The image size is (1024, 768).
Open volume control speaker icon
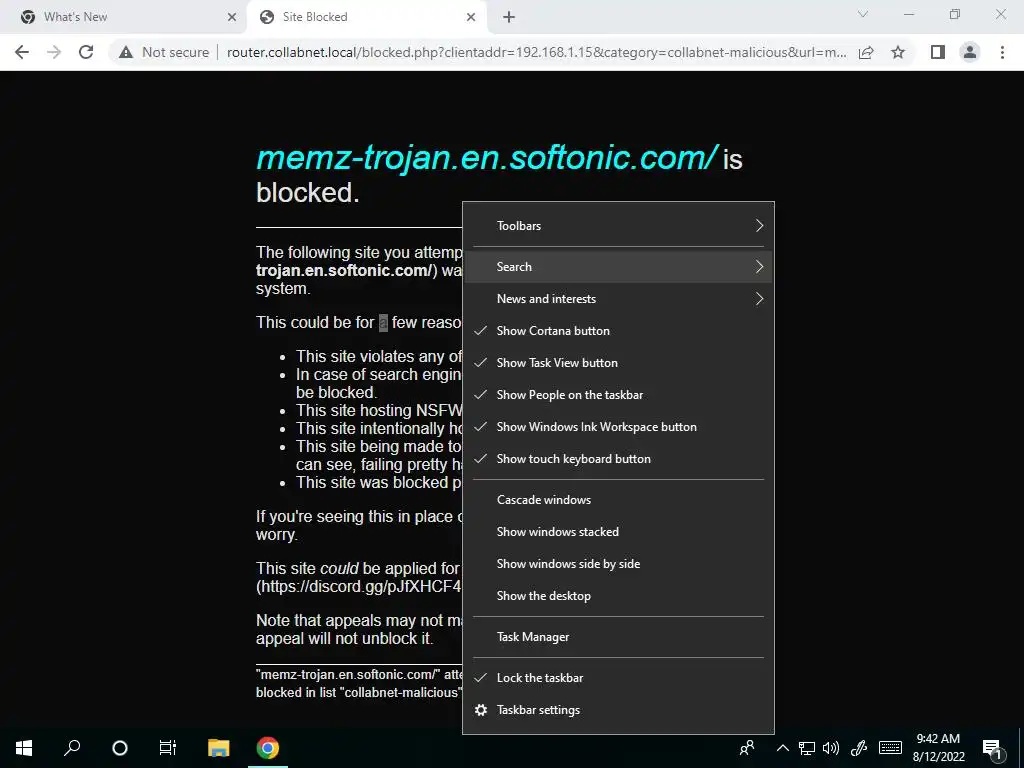(x=831, y=748)
